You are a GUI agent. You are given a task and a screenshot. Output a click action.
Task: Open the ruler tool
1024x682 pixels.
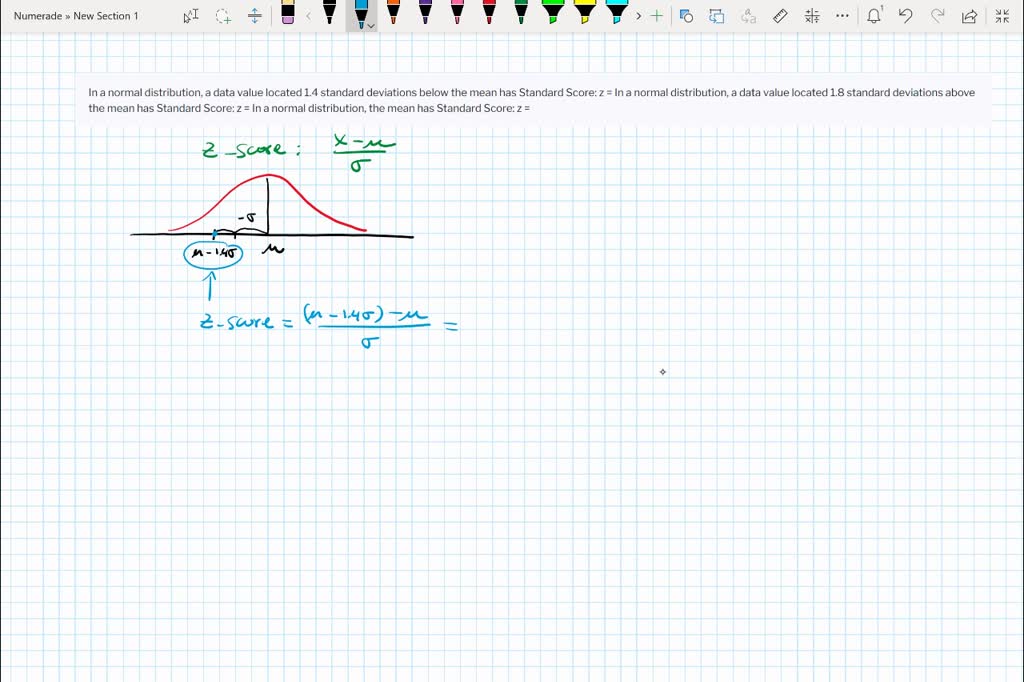[x=781, y=16]
